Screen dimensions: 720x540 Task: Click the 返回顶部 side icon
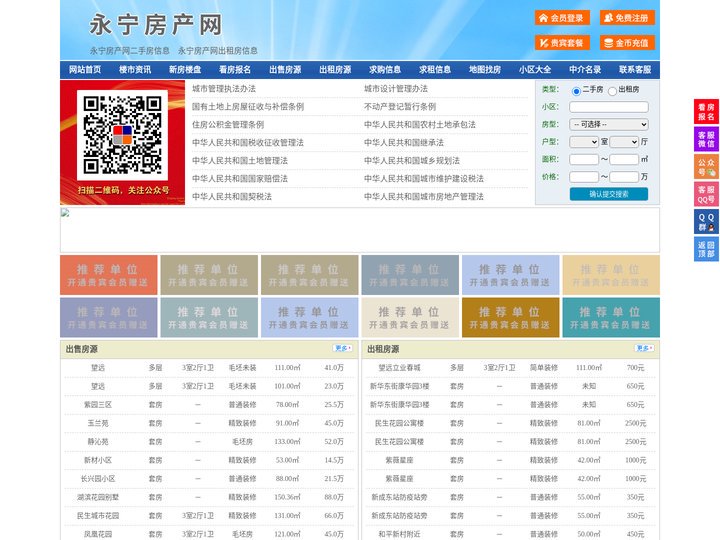coord(706,249)
